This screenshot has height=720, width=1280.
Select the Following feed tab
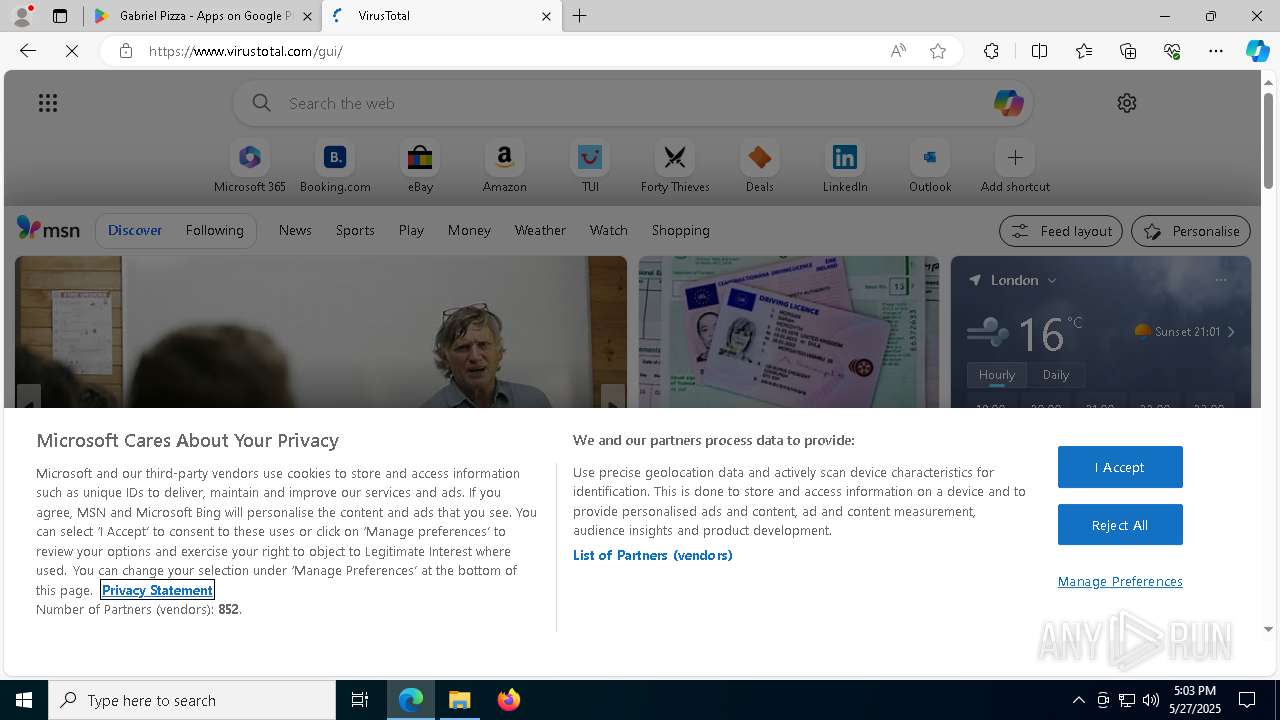(x=215, y=230)
